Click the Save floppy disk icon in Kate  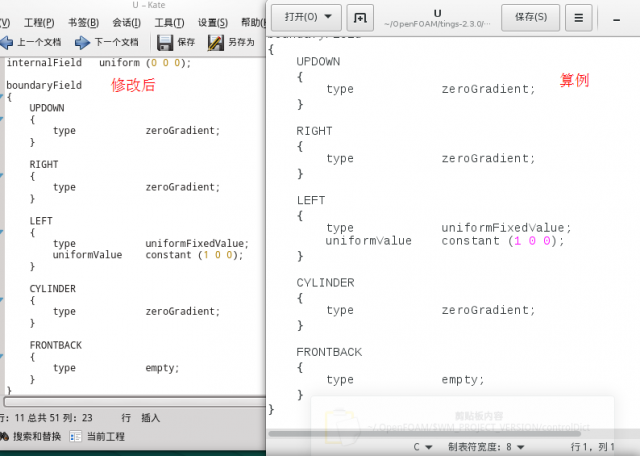click(x=165, y=42)
